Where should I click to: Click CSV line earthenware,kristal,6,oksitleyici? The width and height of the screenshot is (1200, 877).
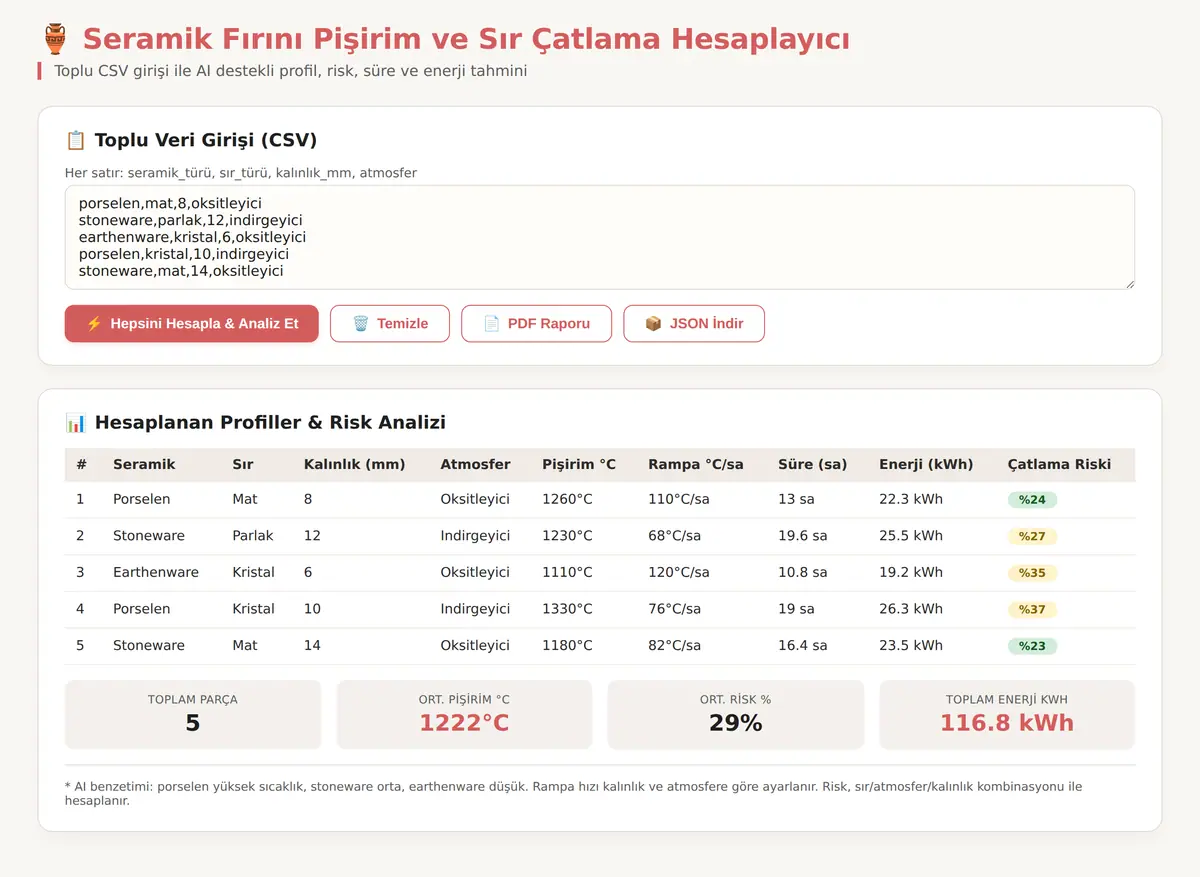(x=192, y=237)
